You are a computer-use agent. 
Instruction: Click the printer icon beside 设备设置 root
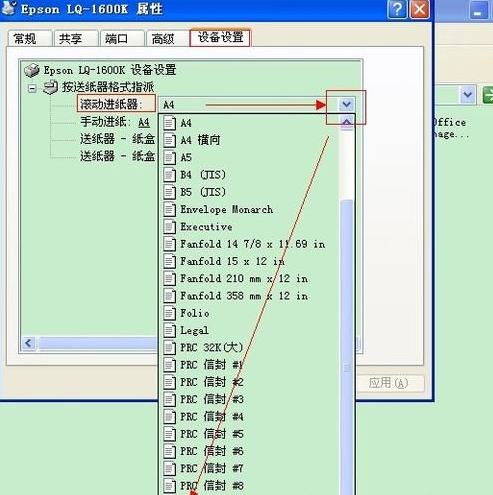(32, 70)
